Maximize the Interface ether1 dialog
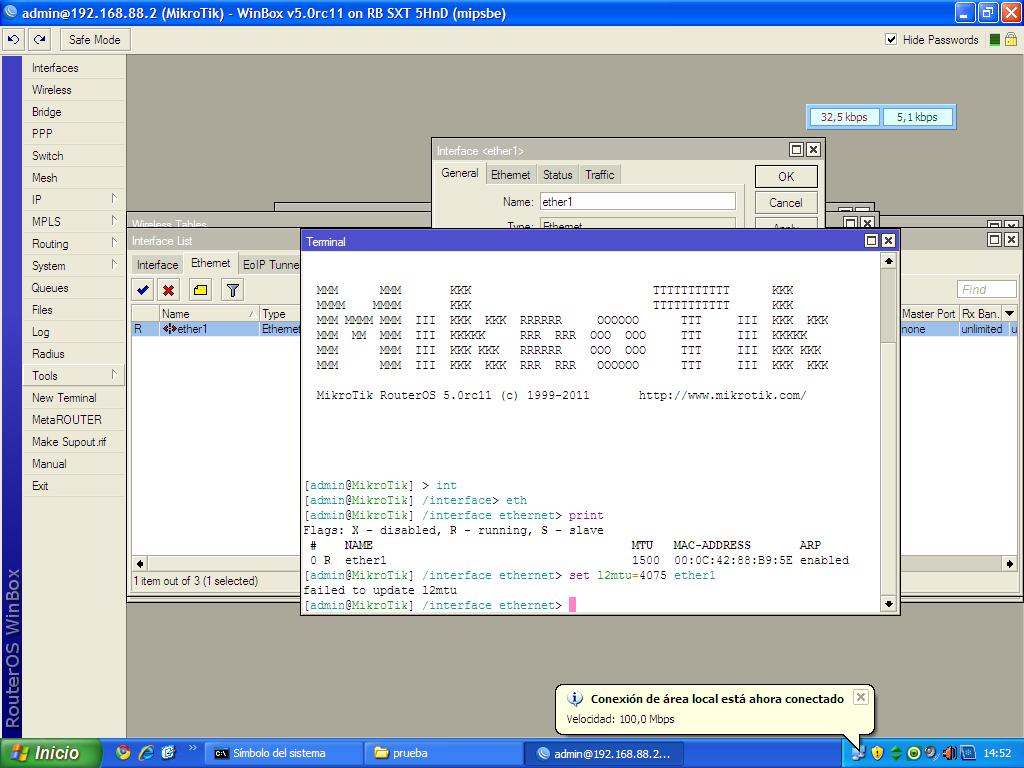The image size is (1024, 768). pyautogui.click(x=796, y=150)
